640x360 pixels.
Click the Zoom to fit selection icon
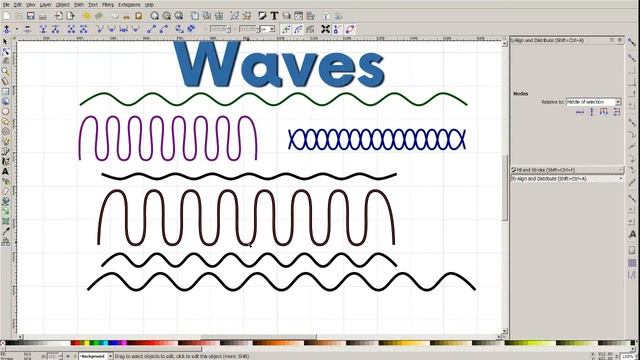pos(155,16)
